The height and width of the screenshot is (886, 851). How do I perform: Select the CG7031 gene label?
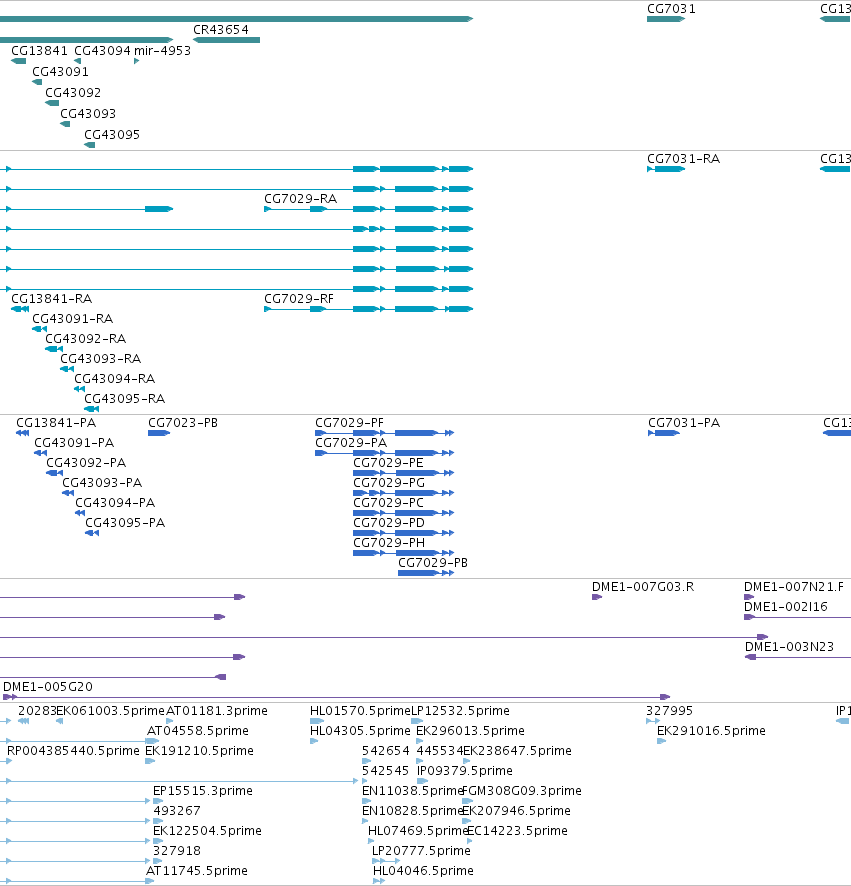click(x=671, y=9)
